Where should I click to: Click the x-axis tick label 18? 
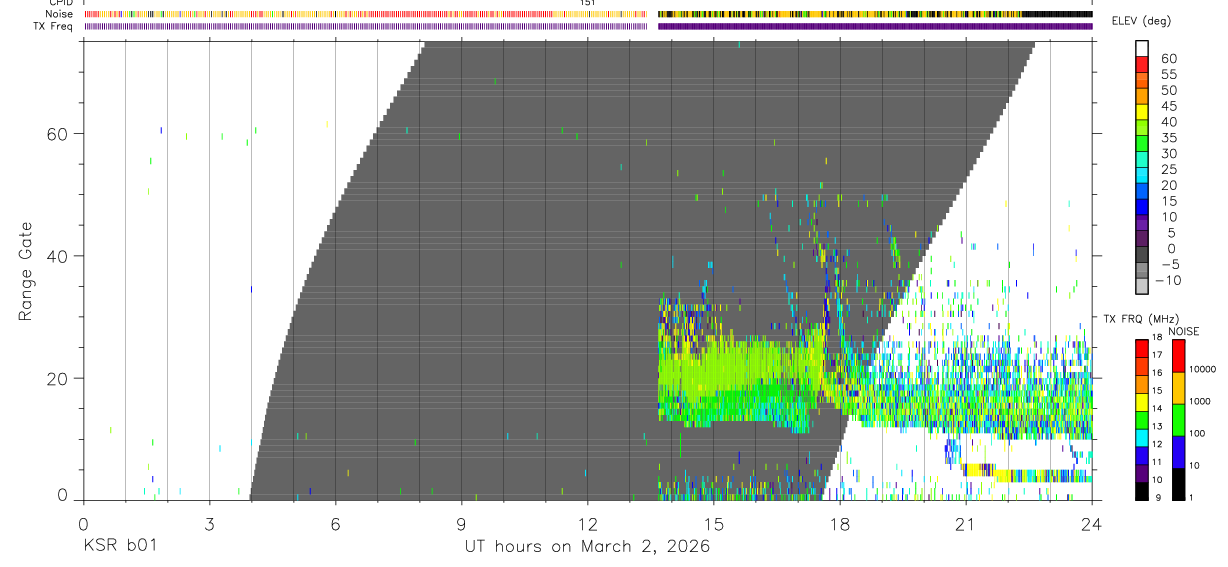[x=840, y=523]
